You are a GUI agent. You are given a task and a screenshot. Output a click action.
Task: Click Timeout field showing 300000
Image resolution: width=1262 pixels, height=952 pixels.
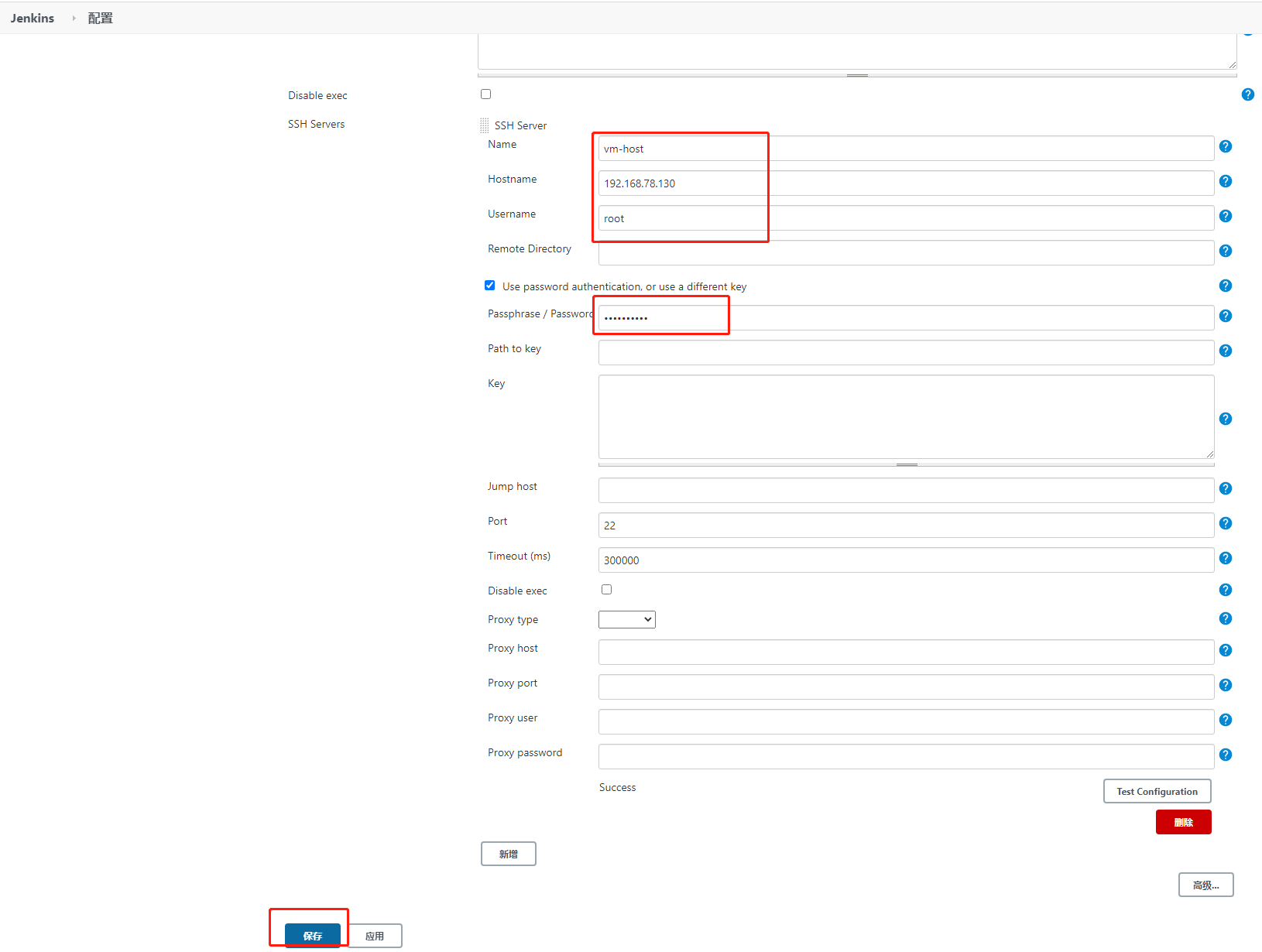[906, 560]
